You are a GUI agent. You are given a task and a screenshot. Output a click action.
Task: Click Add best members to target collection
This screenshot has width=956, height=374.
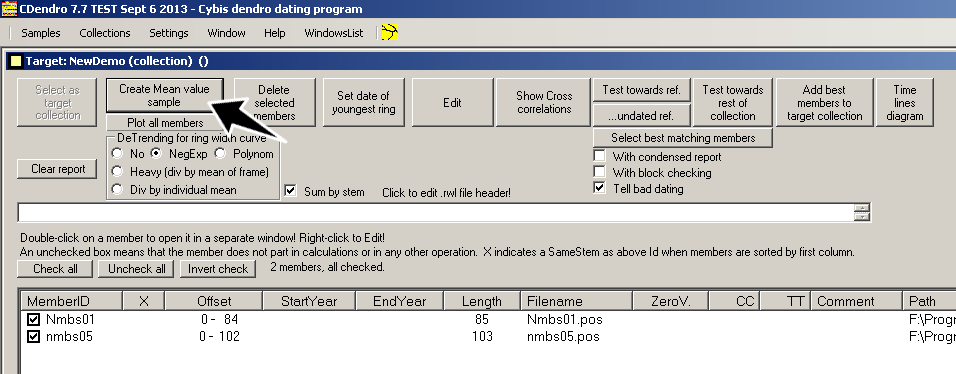tap(824, 102)
